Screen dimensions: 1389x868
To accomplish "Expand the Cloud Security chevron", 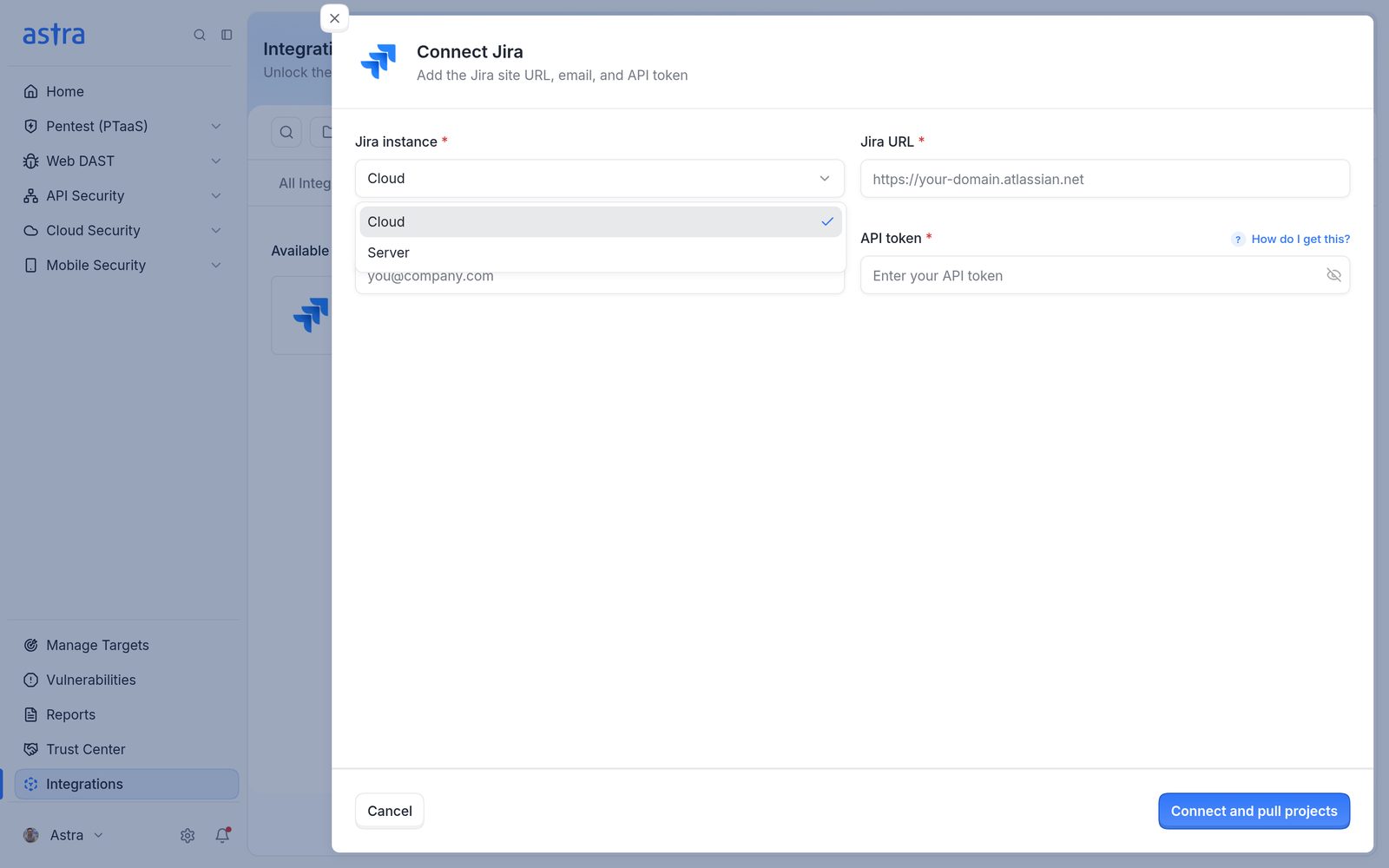I will click(216, 230).
